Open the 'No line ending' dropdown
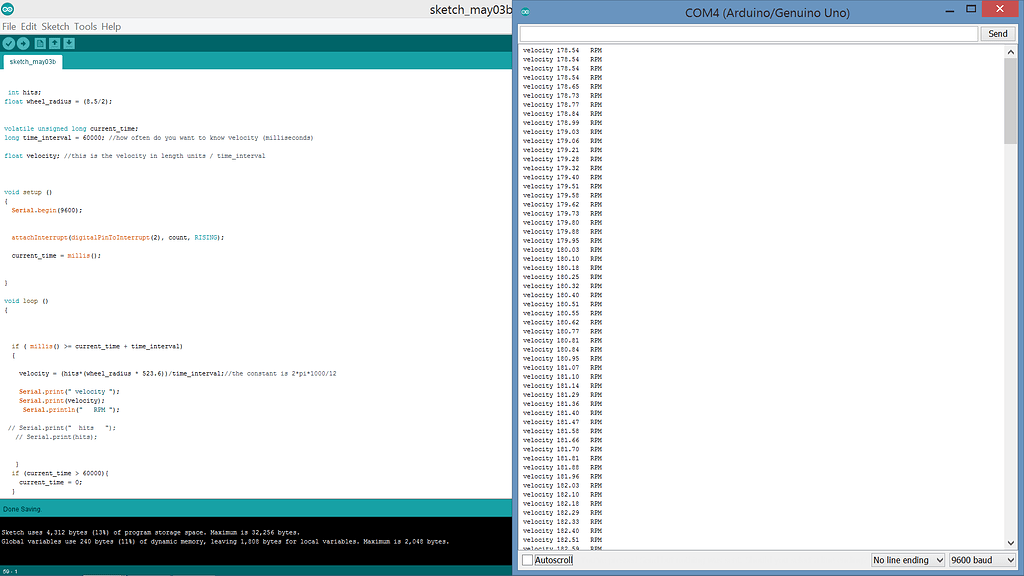1024x576 pixels. (905, 559)
